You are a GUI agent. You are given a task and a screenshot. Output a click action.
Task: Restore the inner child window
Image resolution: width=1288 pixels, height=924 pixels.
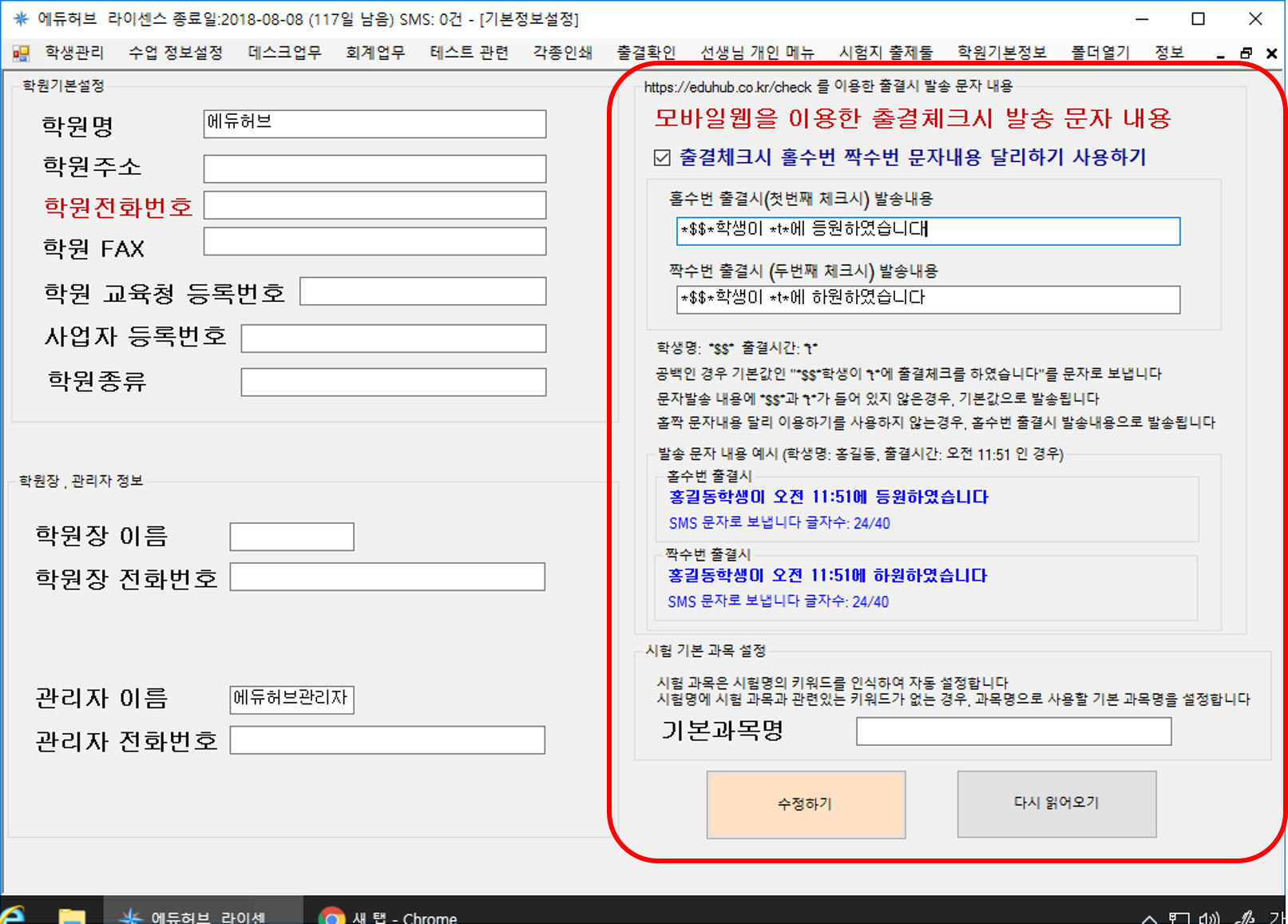(x=1246, y=54)
